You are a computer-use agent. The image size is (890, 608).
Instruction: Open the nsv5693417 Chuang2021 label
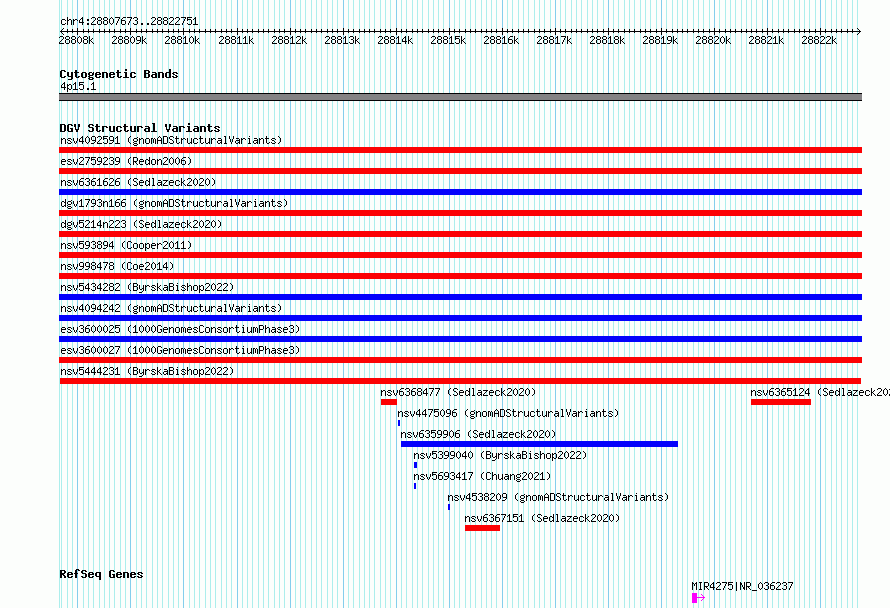(x=482, y=476)
